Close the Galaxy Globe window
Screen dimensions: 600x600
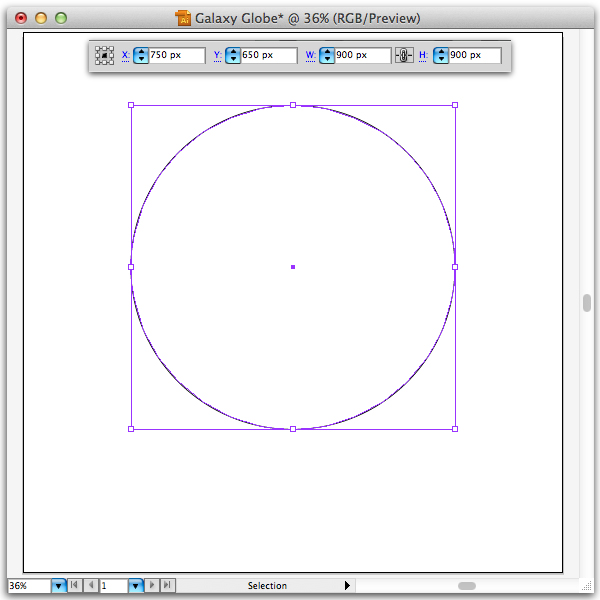point(21,18)
